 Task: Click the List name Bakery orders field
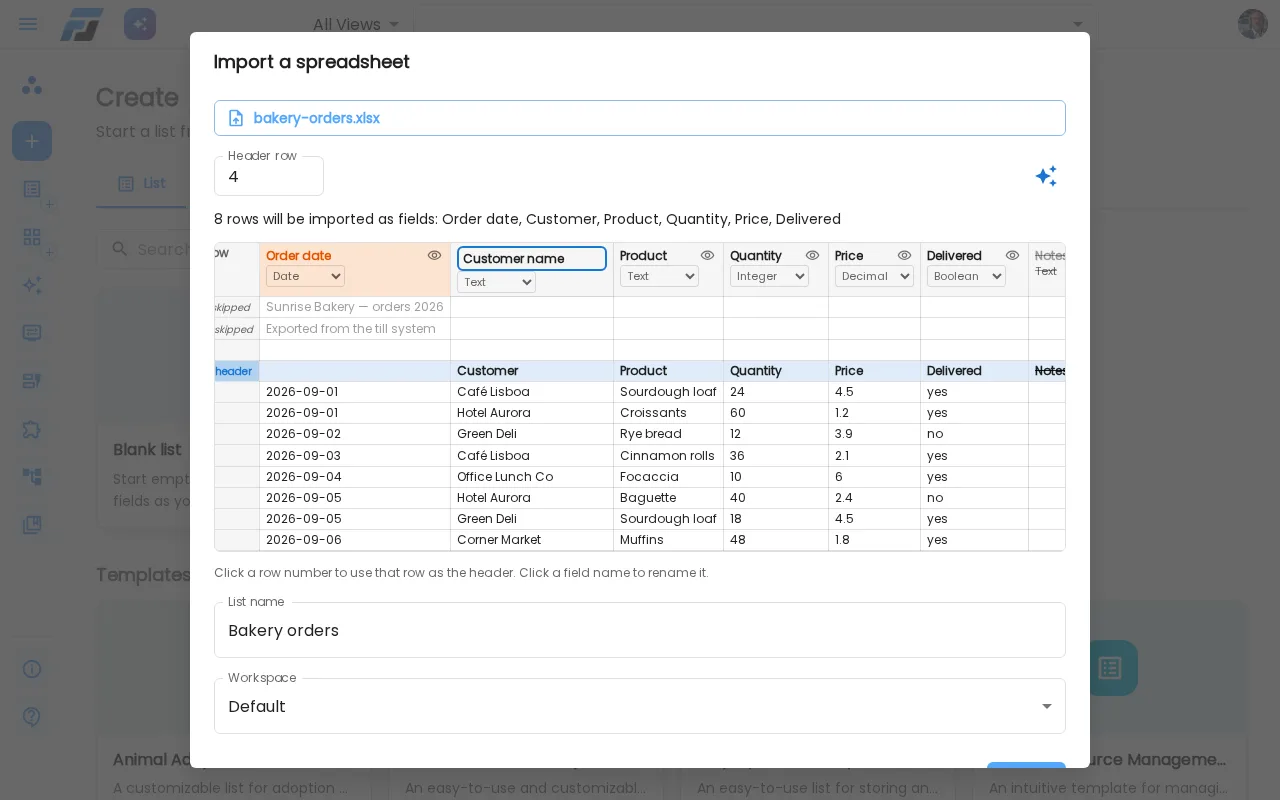tap(640, 630)
